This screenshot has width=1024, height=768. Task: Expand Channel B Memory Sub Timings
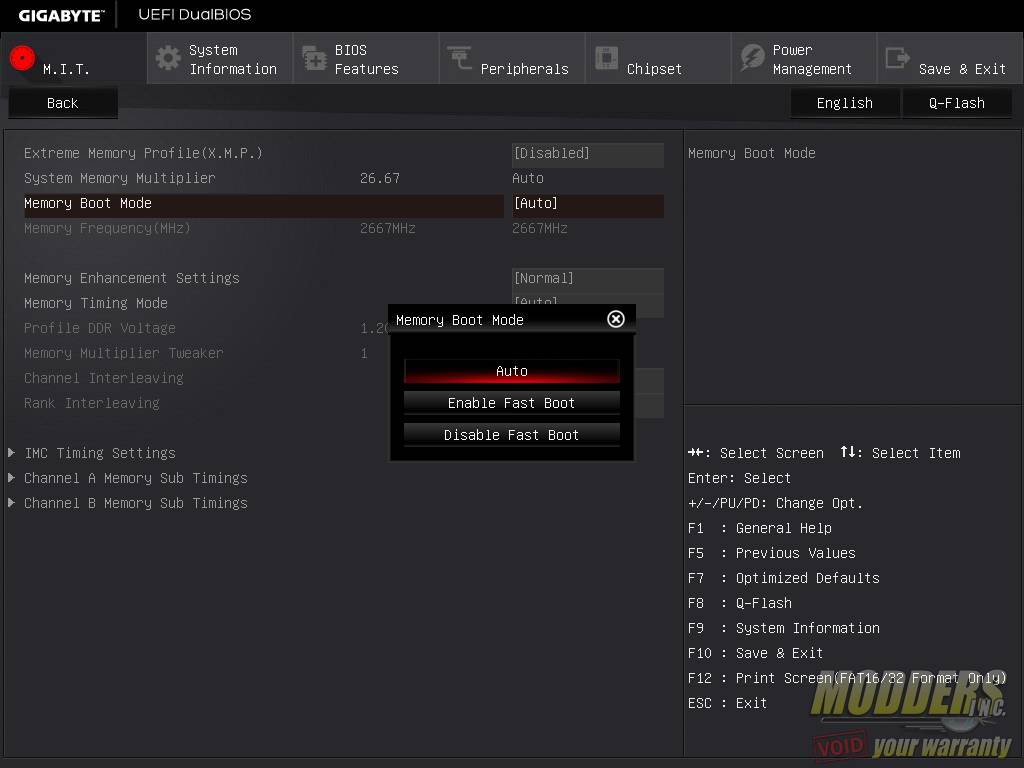click(135, 503)
